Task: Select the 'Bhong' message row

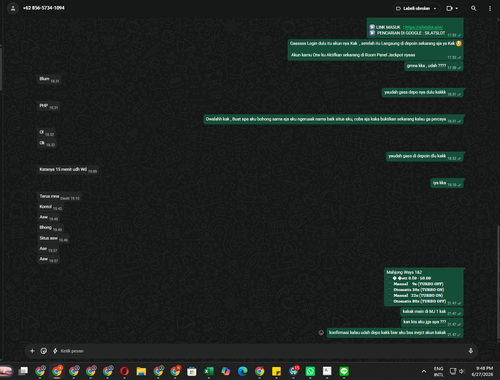Action: tap(50, 228)
